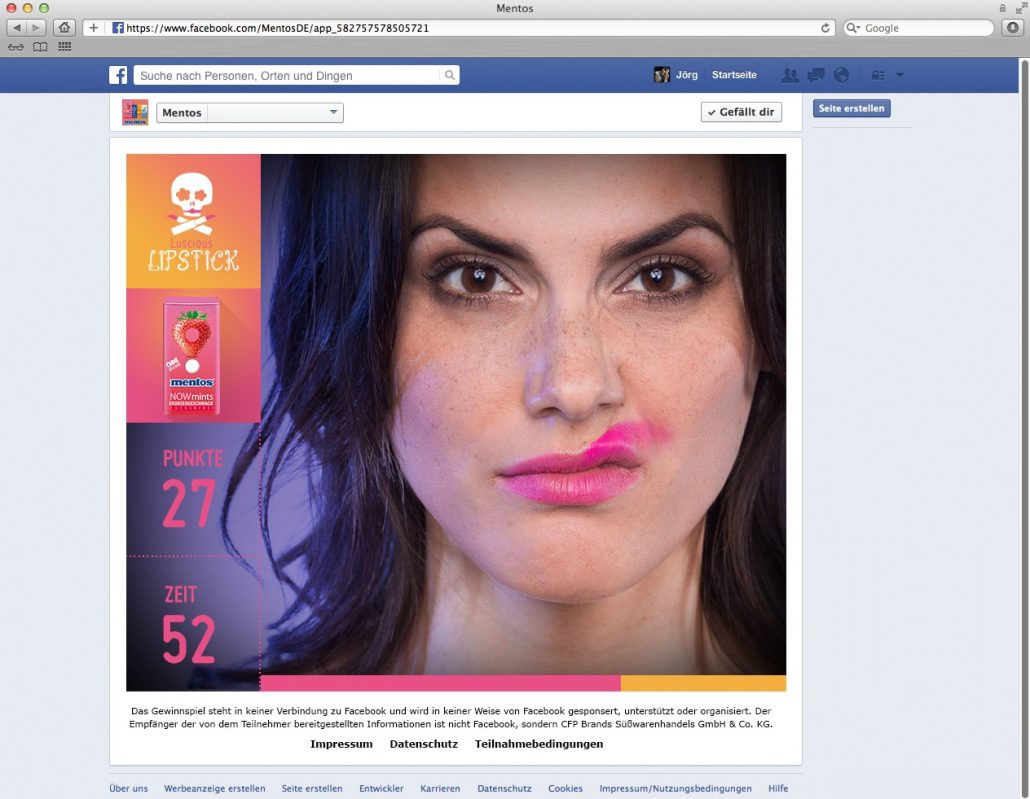Expand the Mentos page dropdown
The width and height of the screenshot is (1030, 799).
pyautogui.click(x=334, y=112)
